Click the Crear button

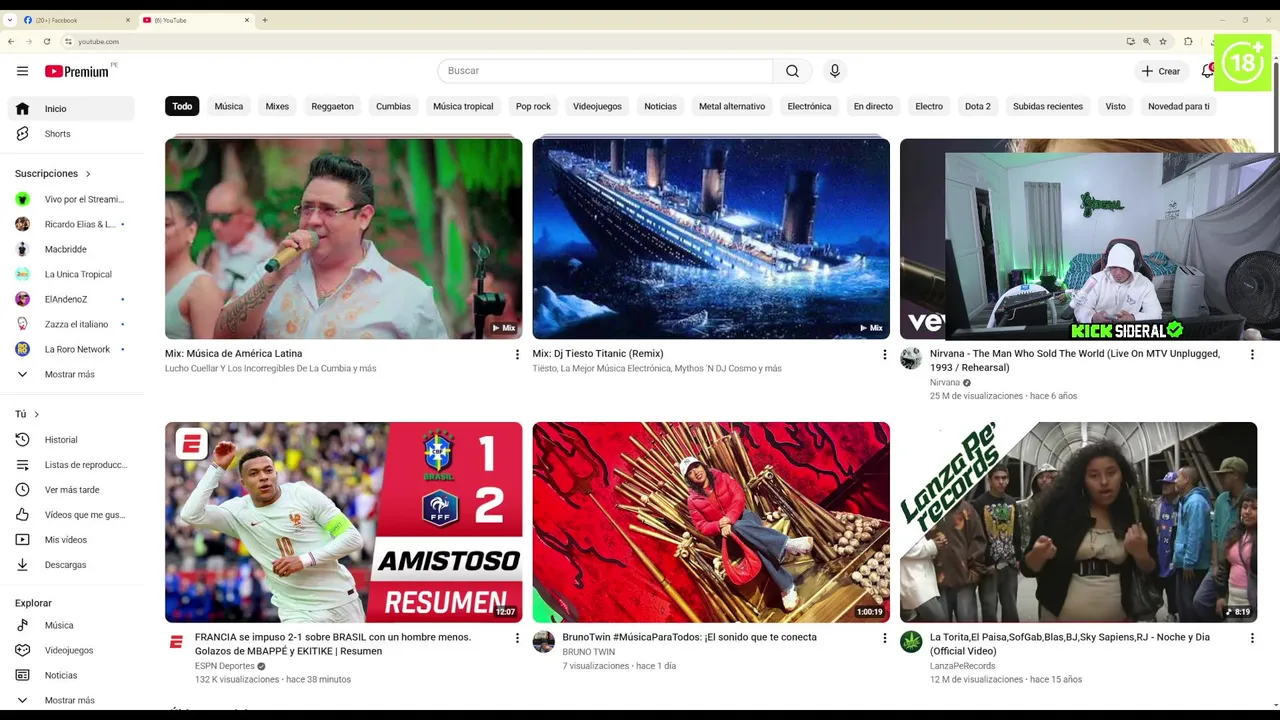pos(1161,71)
